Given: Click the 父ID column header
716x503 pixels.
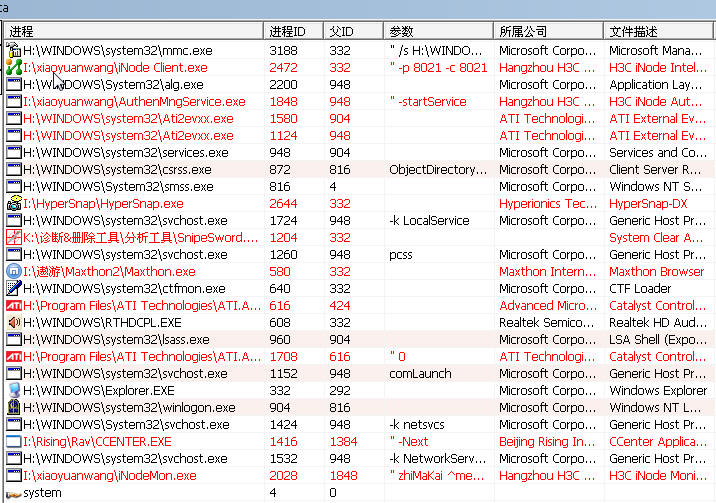Looking at the screenshot, I should click(x=353, y=31).
